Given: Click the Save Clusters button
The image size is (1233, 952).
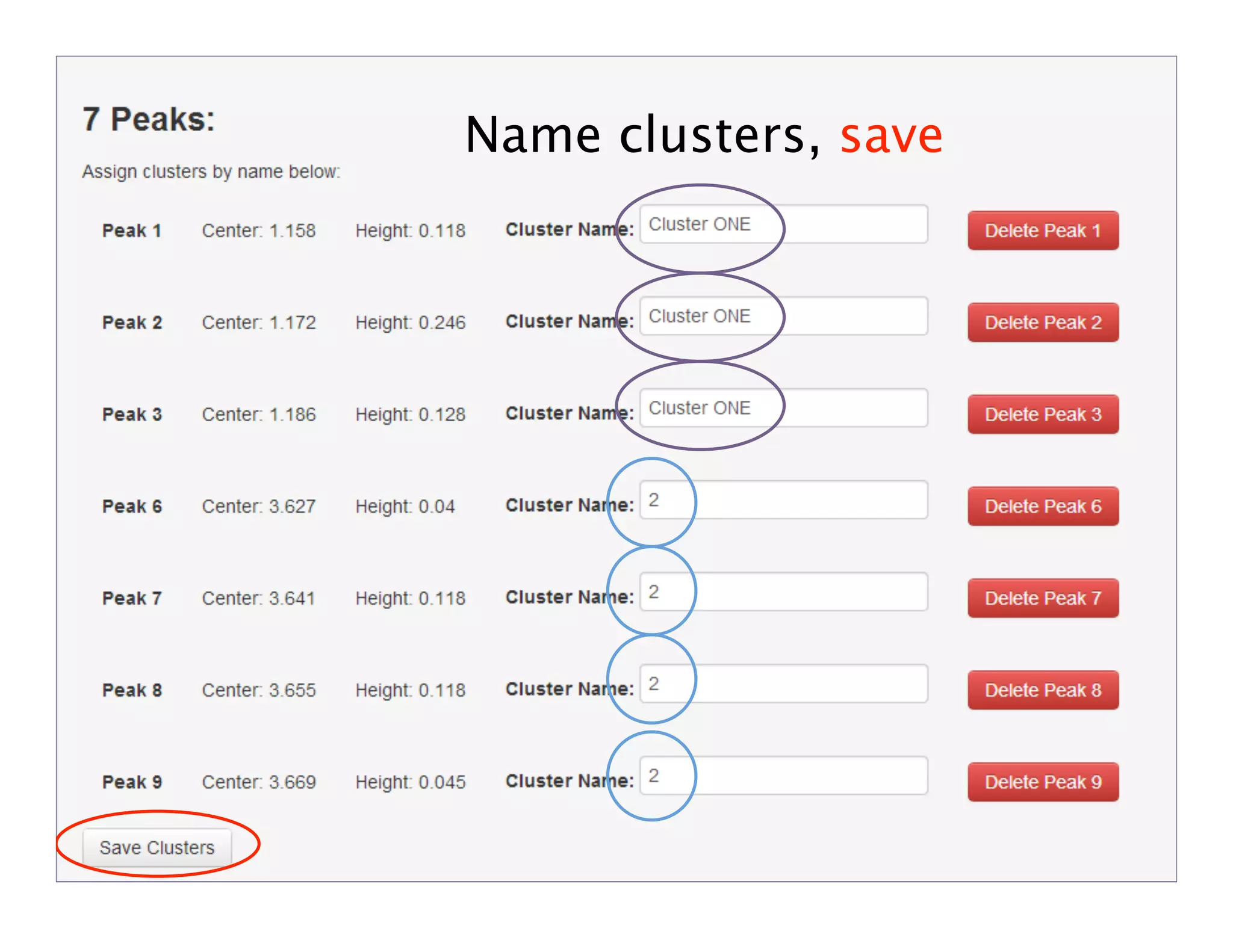Looking at the screenshot, I should tap(157, 847).
